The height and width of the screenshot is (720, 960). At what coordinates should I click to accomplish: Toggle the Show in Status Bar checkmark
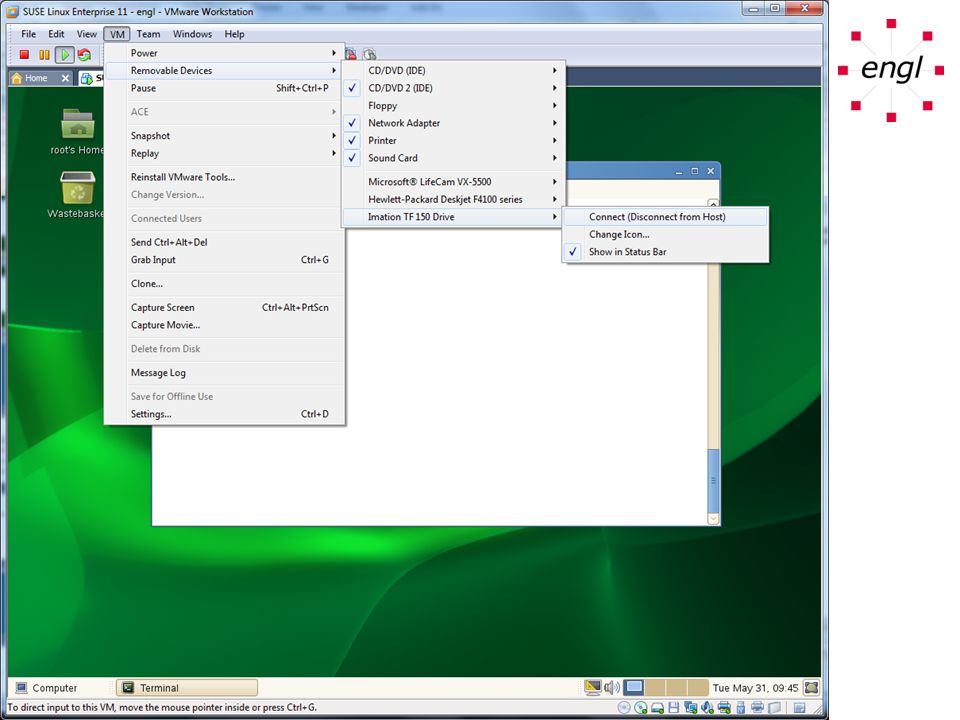573,252
